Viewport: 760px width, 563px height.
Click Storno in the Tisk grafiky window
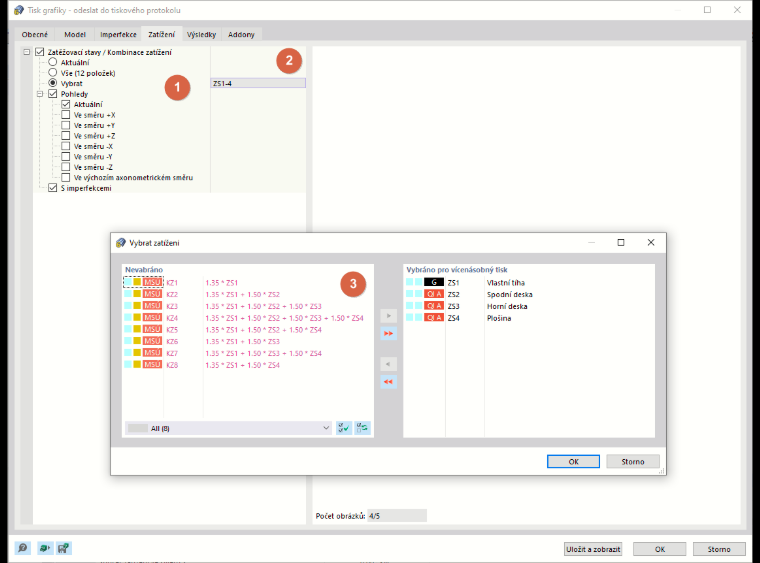(x=719, y=549)
